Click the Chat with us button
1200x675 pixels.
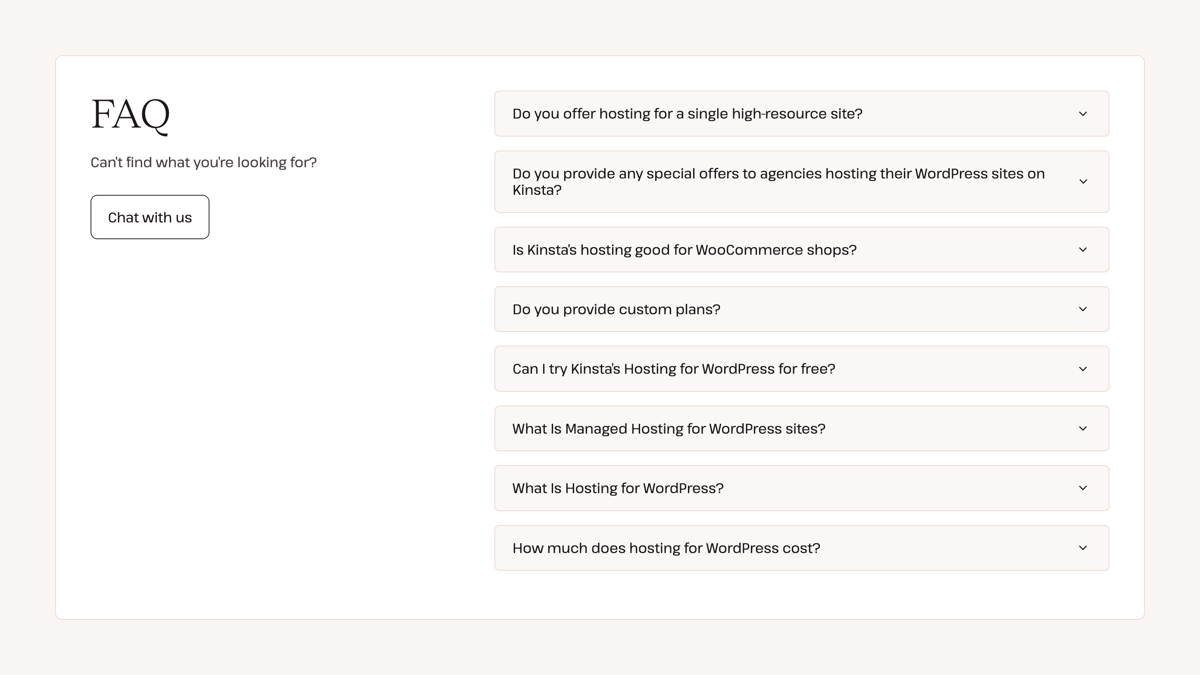point(149,216)
